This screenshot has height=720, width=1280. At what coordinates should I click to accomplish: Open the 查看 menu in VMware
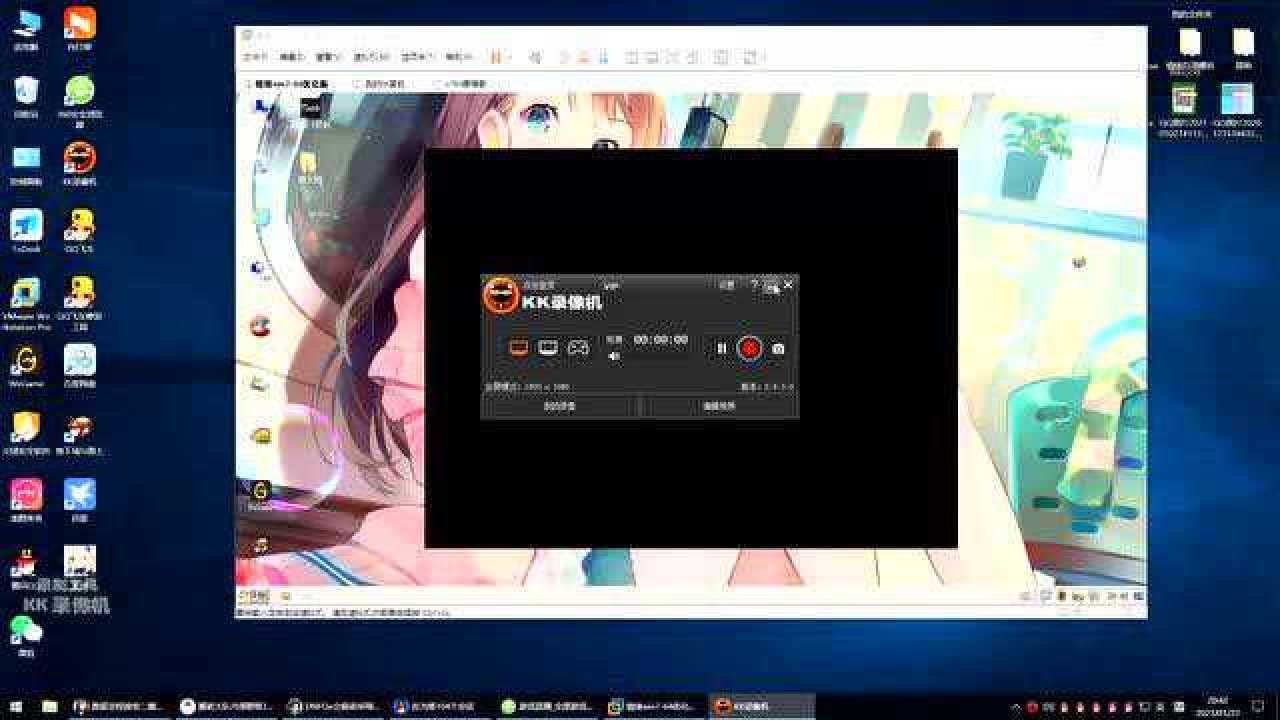(328, 58)
